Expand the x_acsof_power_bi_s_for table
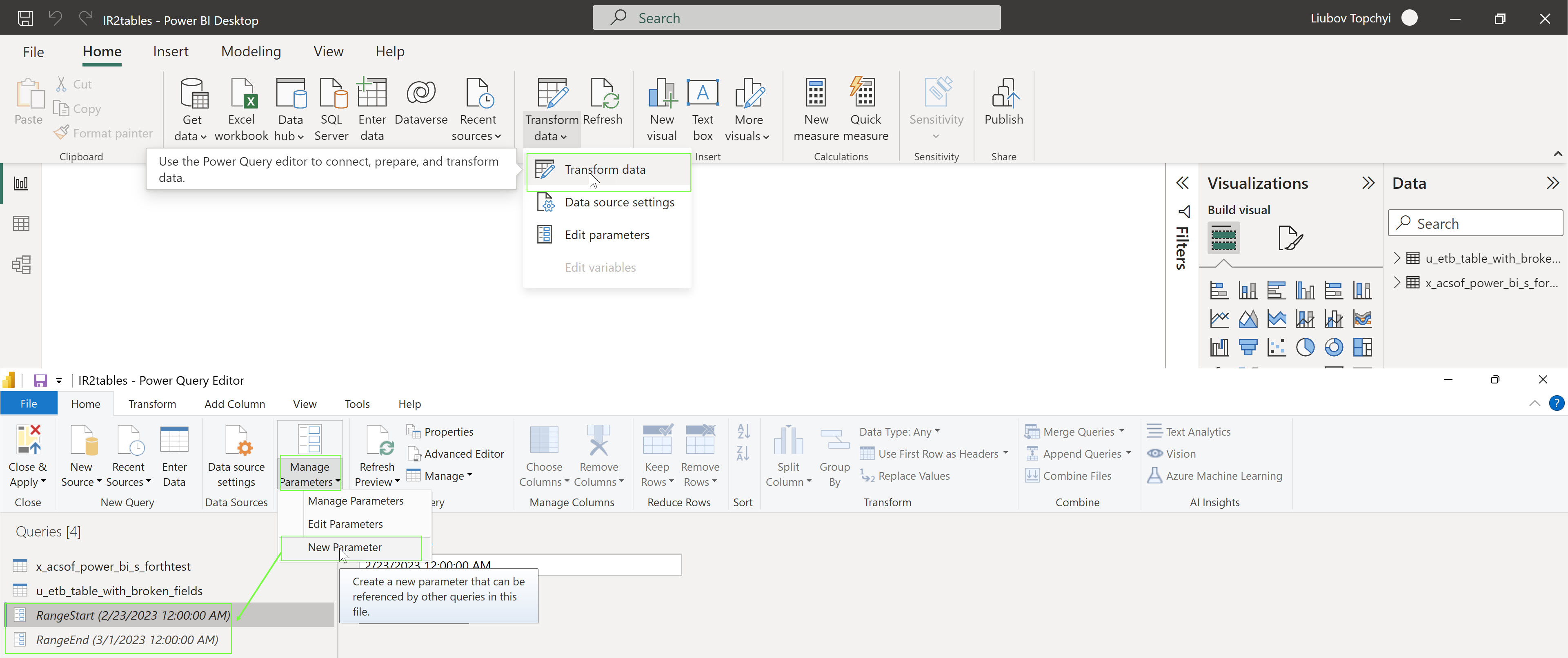 (1397, 282)
